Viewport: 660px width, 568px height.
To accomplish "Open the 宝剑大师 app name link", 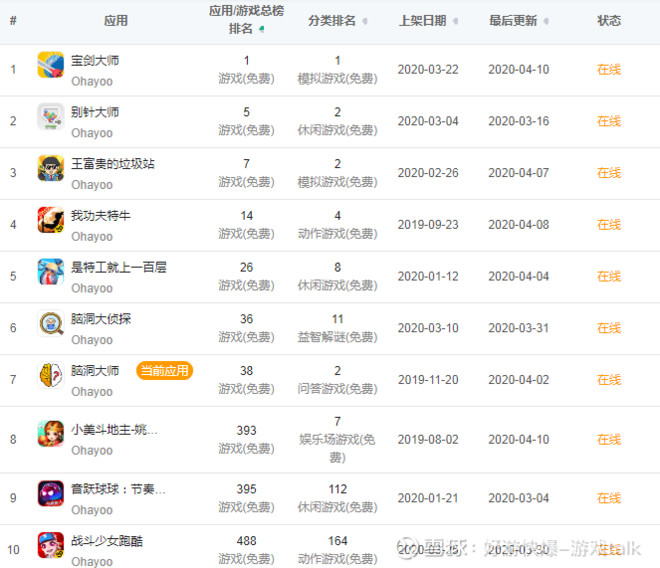I will [95, 60].
